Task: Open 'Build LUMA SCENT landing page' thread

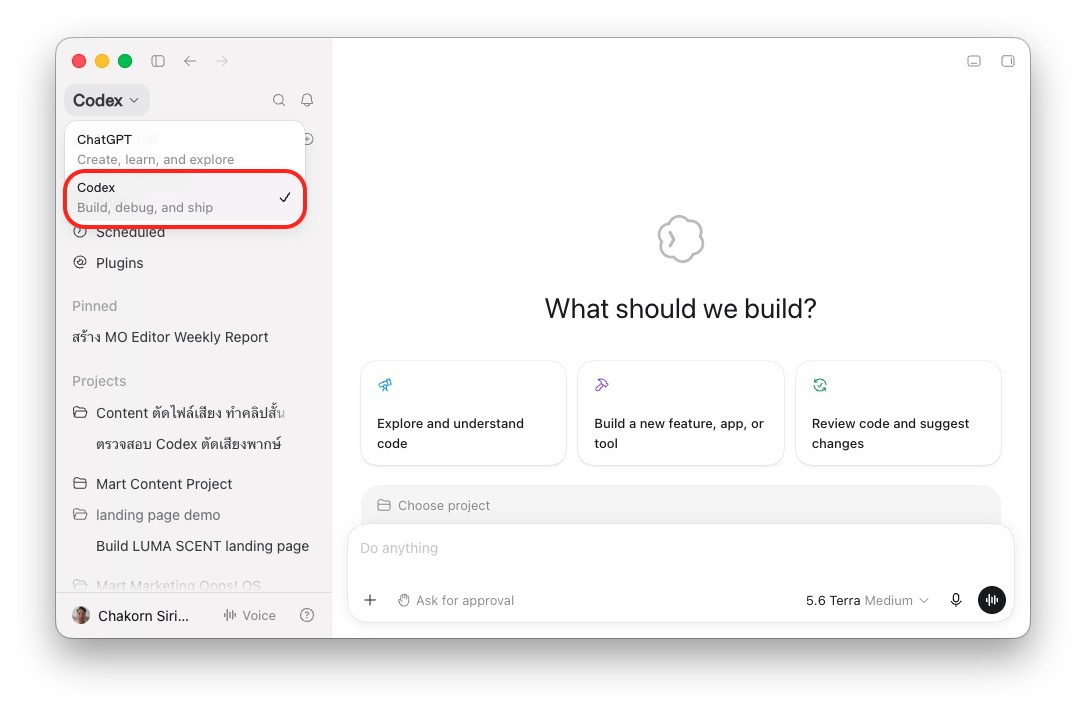Action: [202, 546]
